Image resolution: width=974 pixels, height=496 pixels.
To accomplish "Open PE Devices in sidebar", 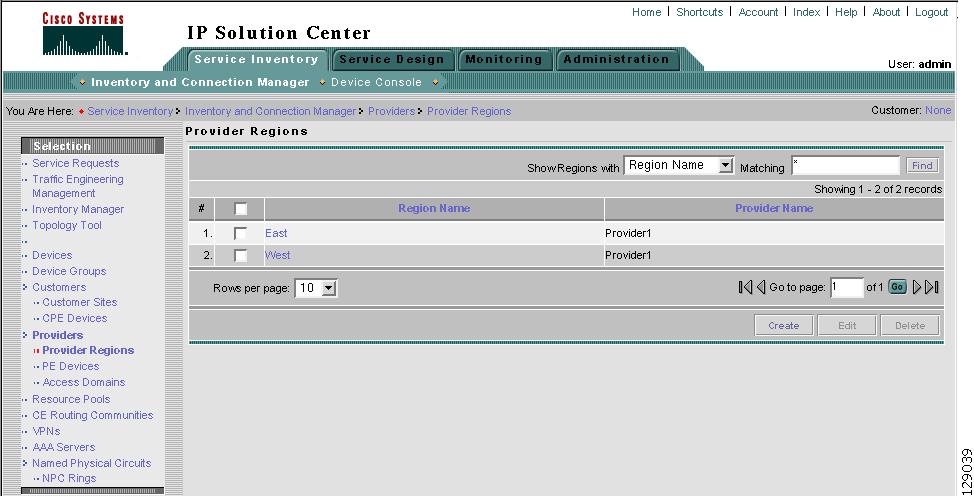I will [71, 367].
